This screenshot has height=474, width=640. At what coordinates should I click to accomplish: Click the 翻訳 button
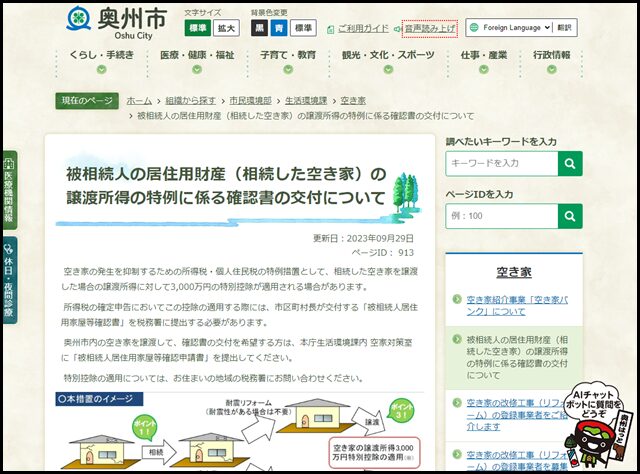pos(564,28)
